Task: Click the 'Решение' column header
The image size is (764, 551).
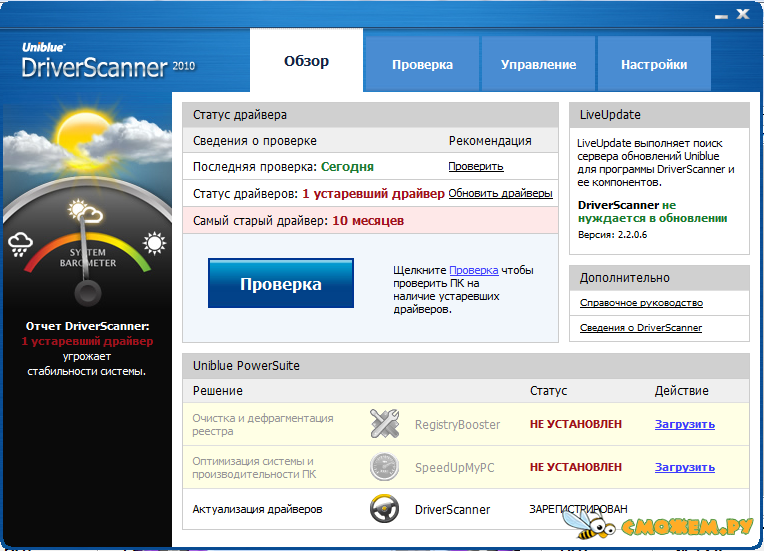Action: [x=218, y=391]
